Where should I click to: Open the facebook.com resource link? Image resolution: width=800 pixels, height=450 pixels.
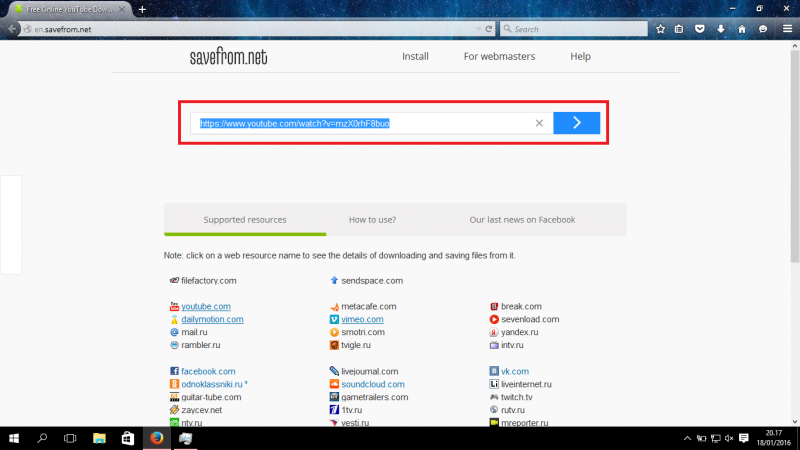pyautogui.click(x=208, y=371)
